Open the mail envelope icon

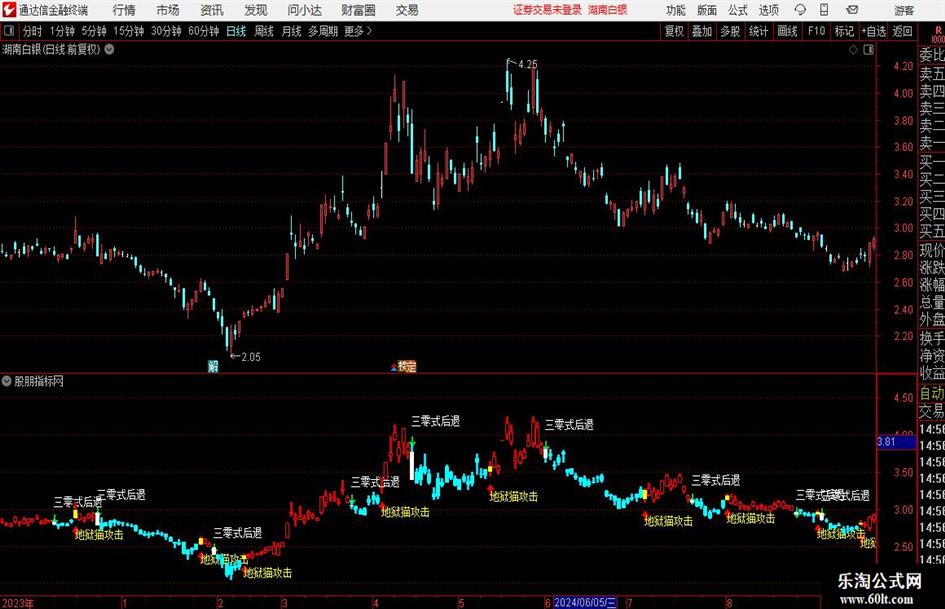852,10
